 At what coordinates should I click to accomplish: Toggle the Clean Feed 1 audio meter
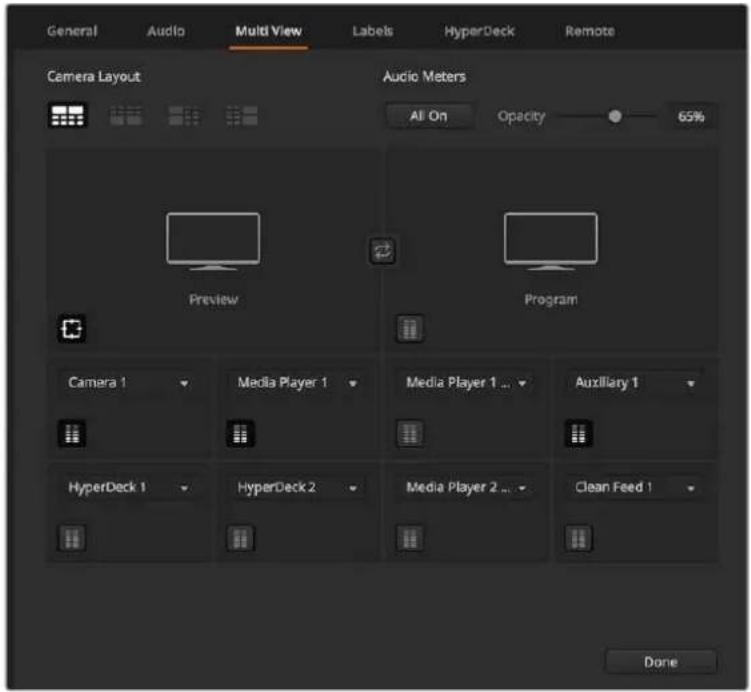tap(578, 538)
